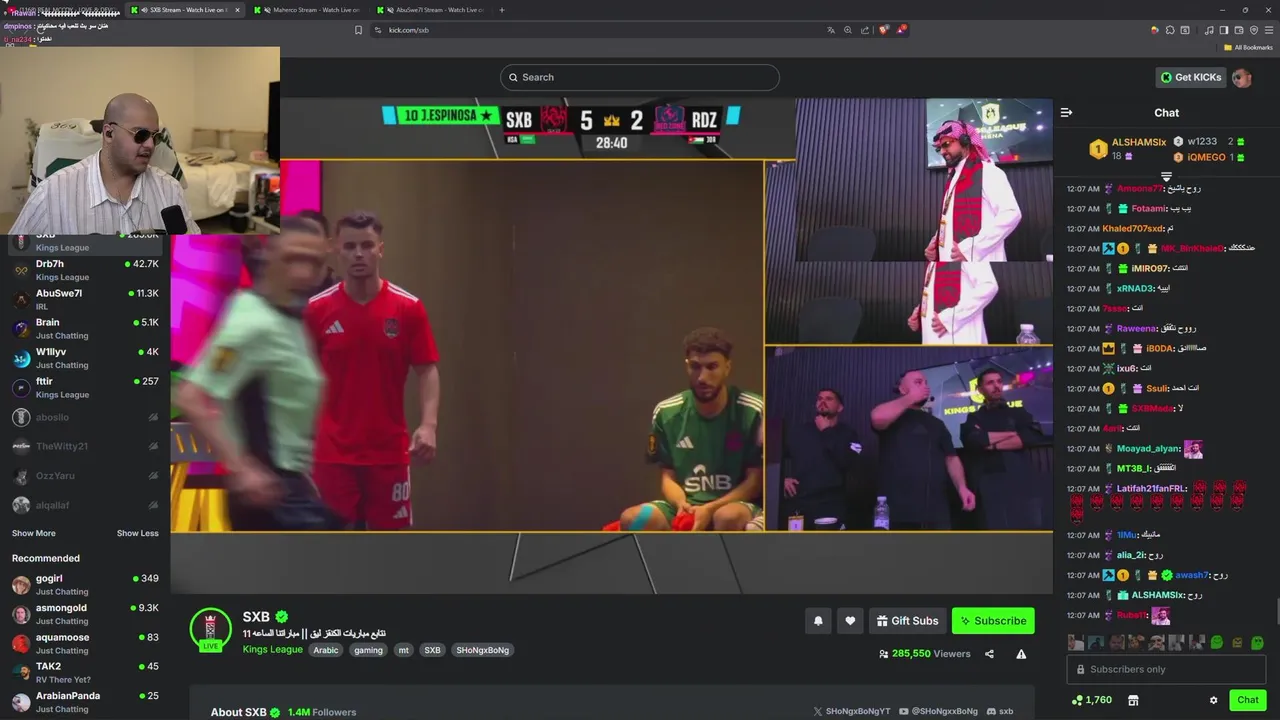The width and height of the screenshot is (1280, 720).
Task: Open browser hamburger menu
Action: pyautogui.click(x=1268, y=30)
